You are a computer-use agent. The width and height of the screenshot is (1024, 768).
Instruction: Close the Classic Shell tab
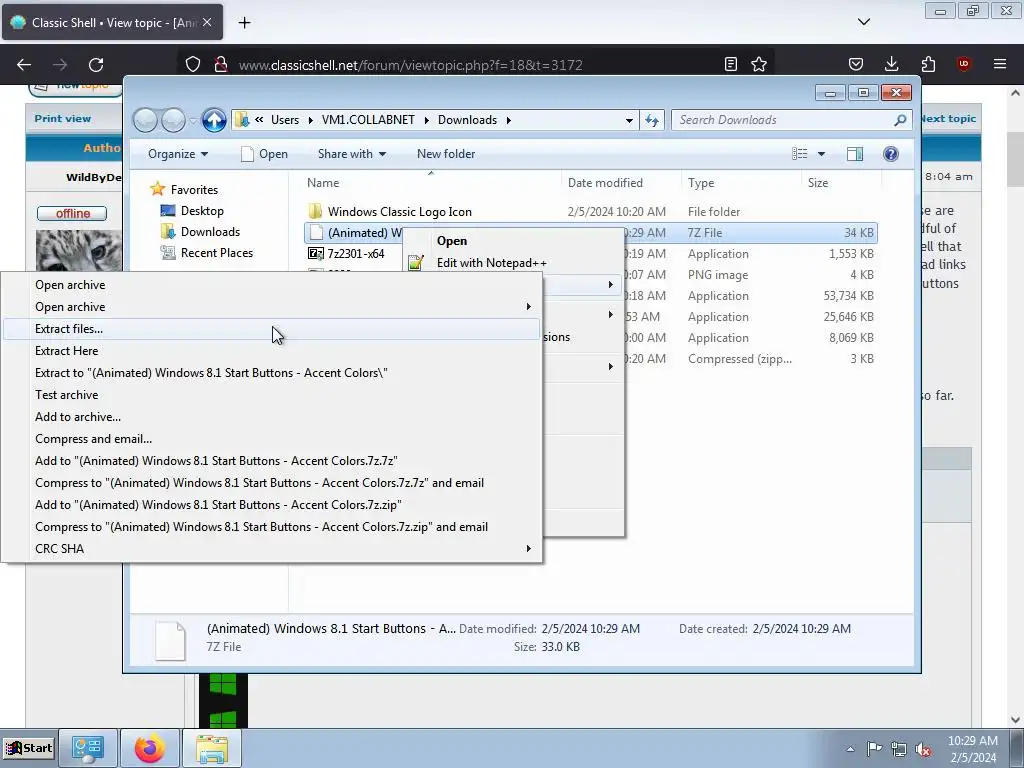click(x=207, y=22)
